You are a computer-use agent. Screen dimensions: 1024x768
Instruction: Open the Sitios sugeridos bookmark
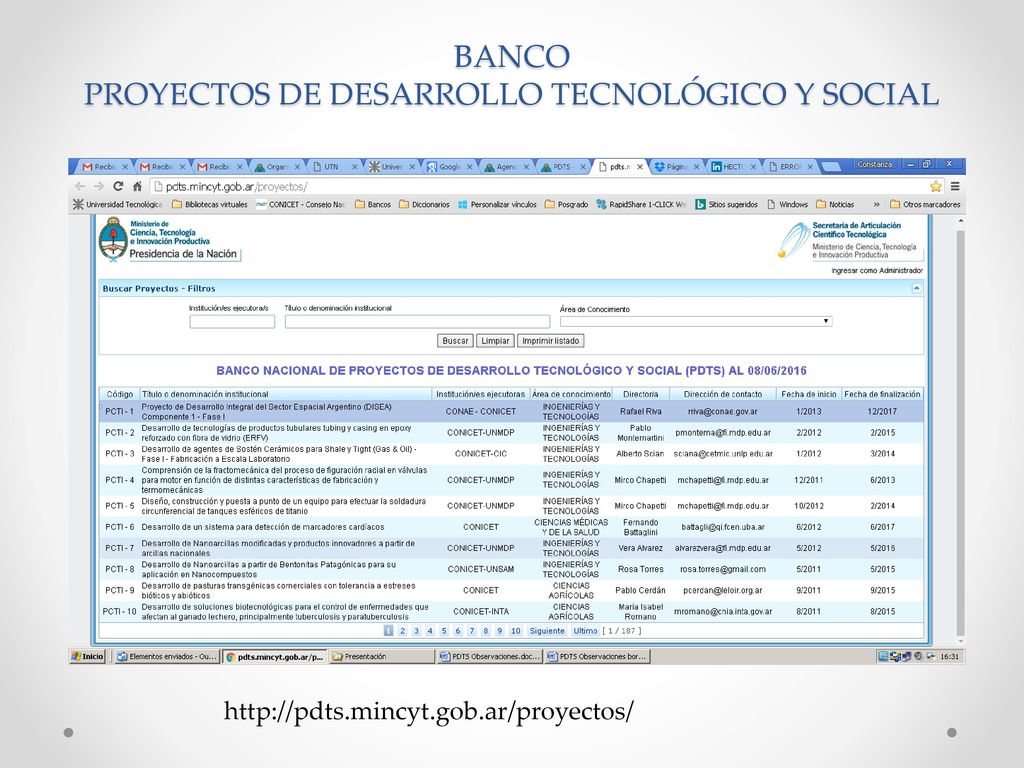(x=726, y=204)
